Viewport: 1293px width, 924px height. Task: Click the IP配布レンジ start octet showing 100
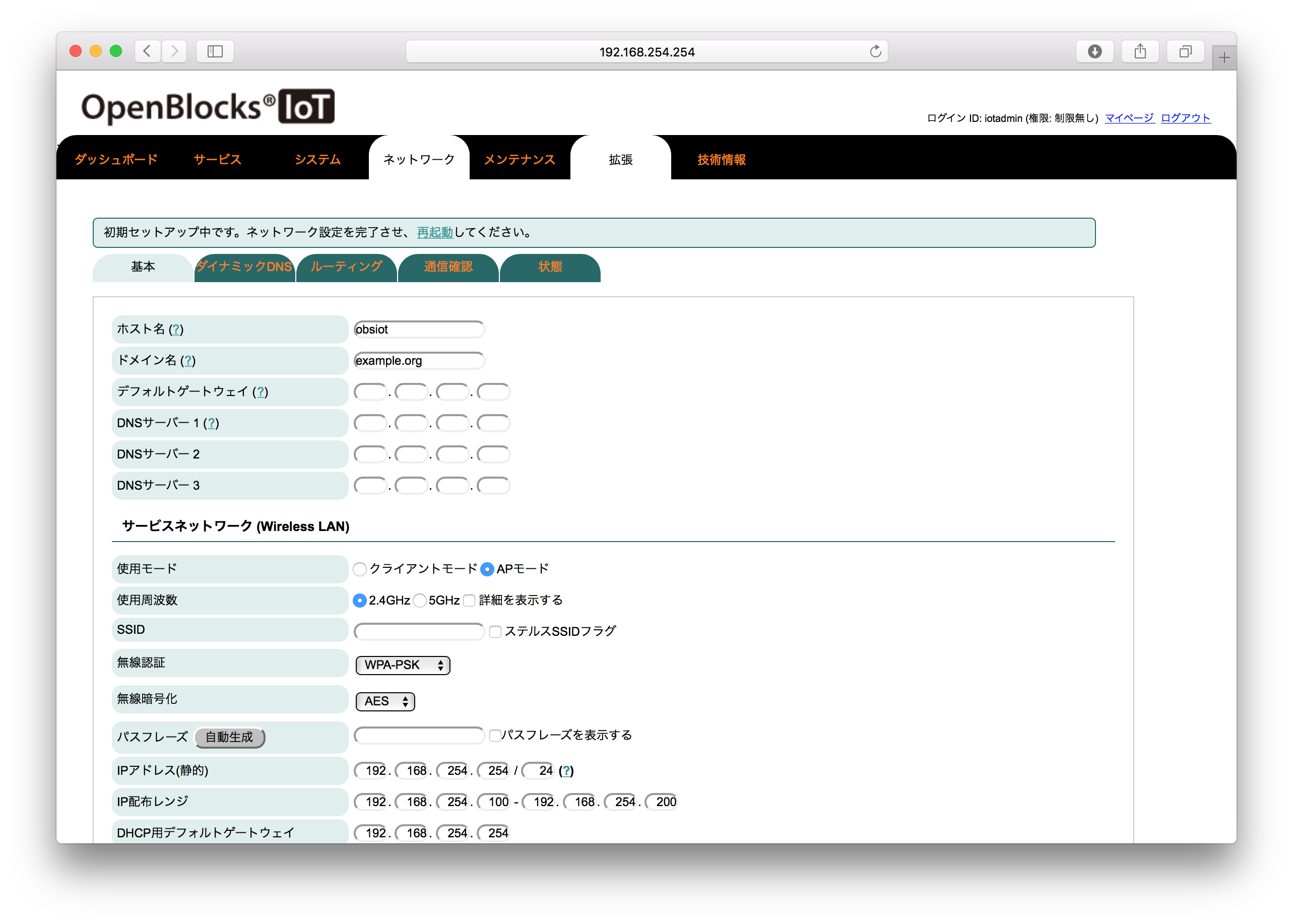pos(493,802)
